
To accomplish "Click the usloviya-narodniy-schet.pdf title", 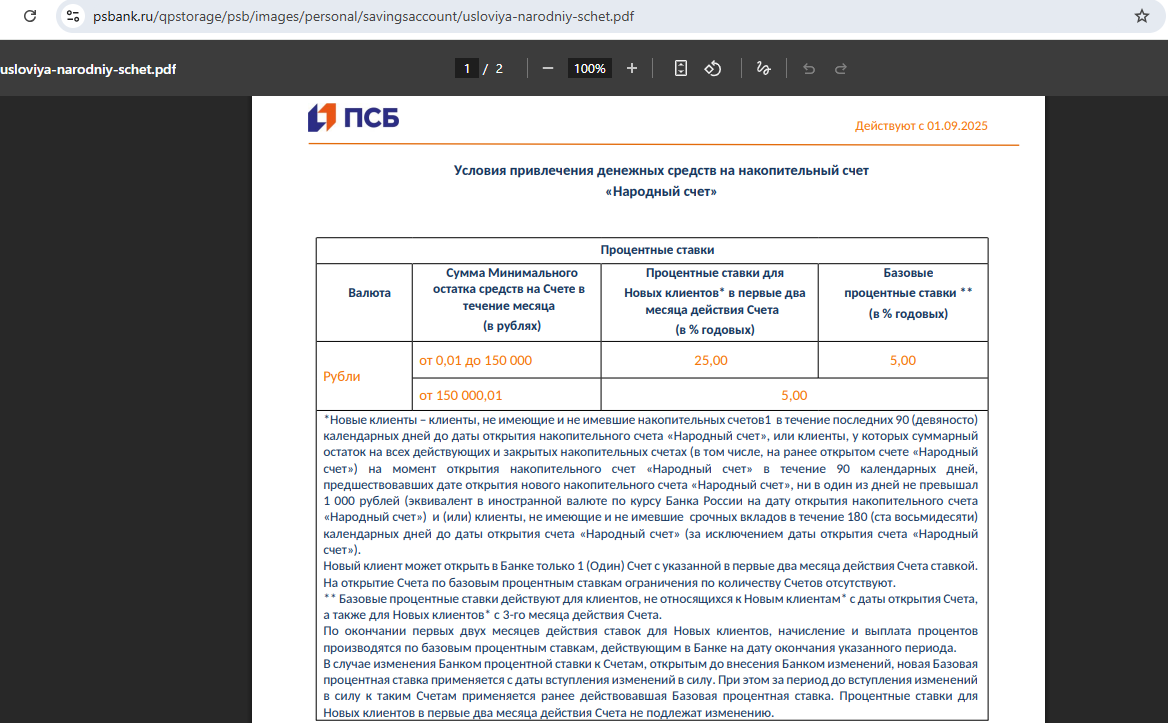I will [x=88, y=69].
